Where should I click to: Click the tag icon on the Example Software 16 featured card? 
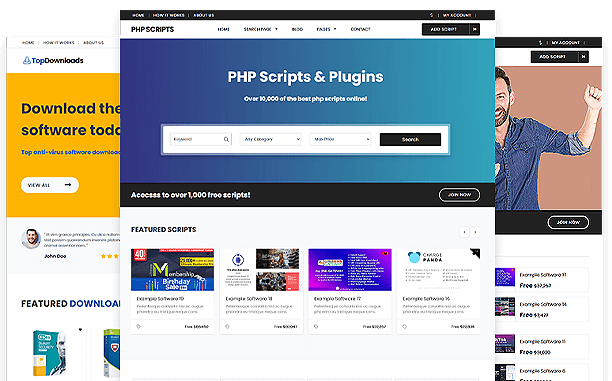point(404,326)
